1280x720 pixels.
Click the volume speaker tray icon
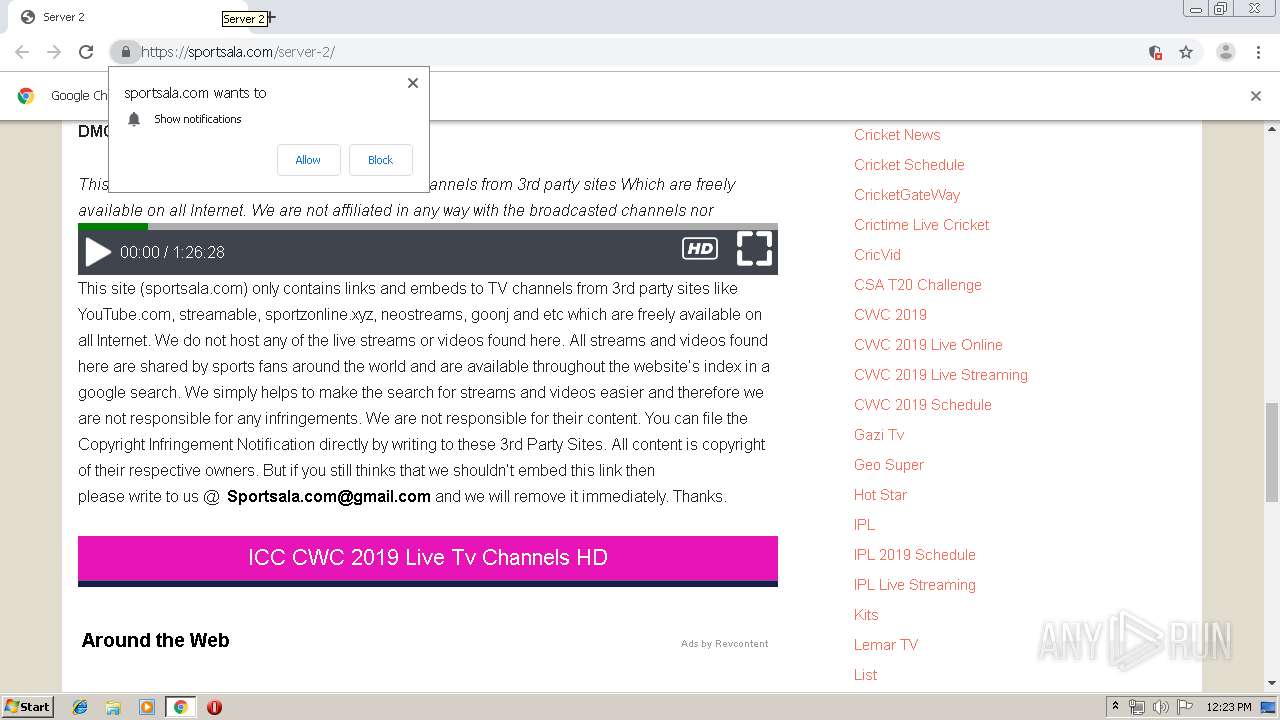1161,707
